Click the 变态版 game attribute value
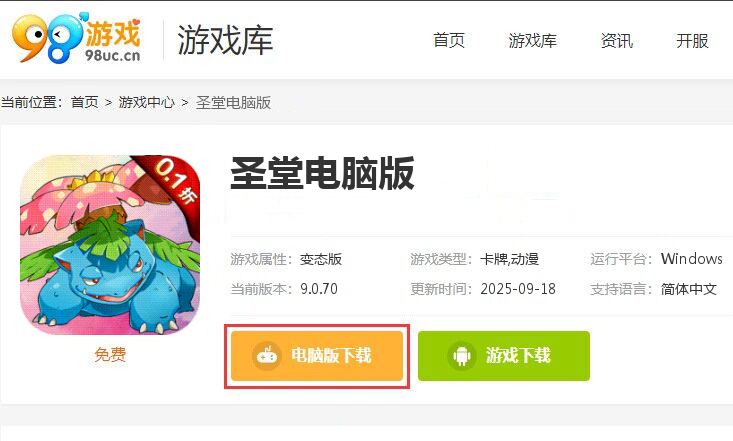 [x=321, y=259]
